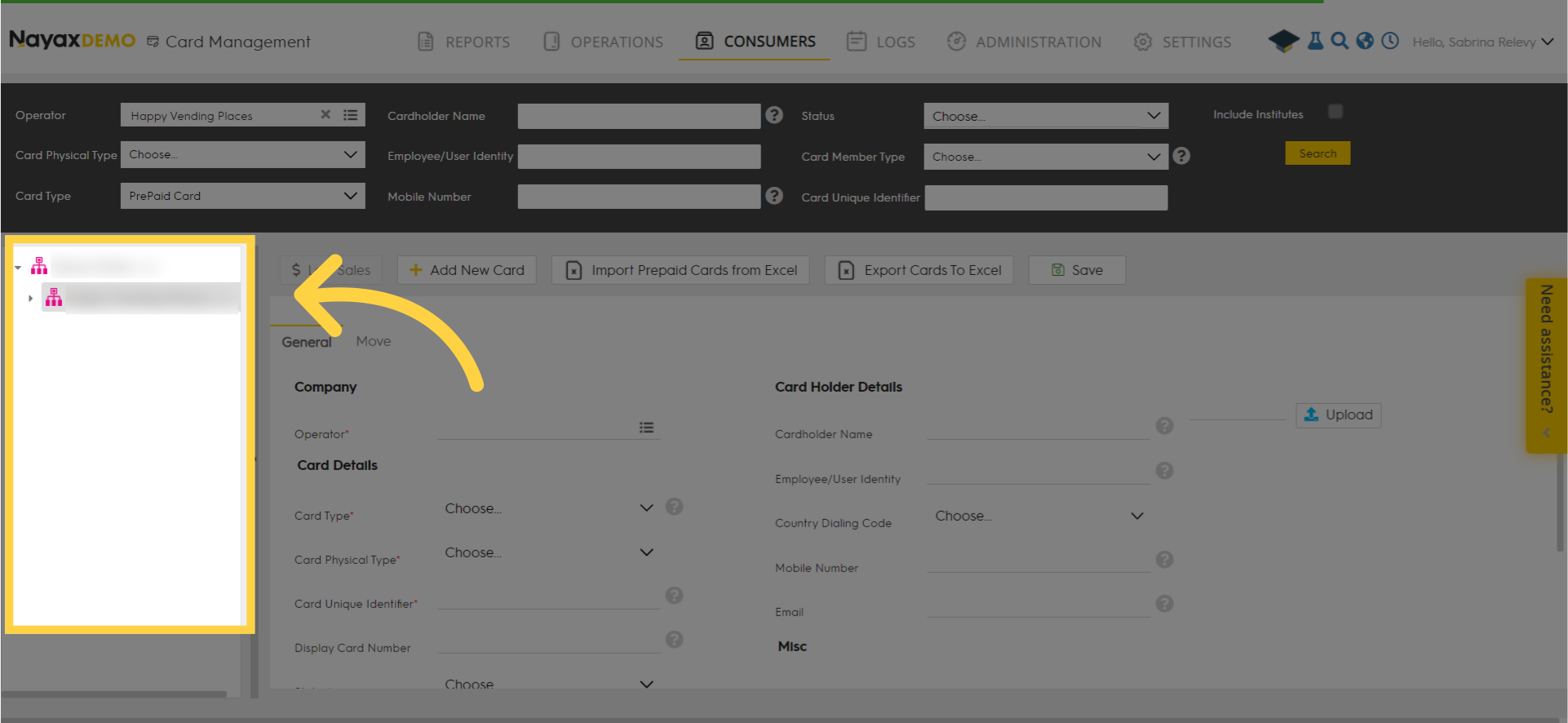Click the Mobile Number filter input

click(639, 197)
